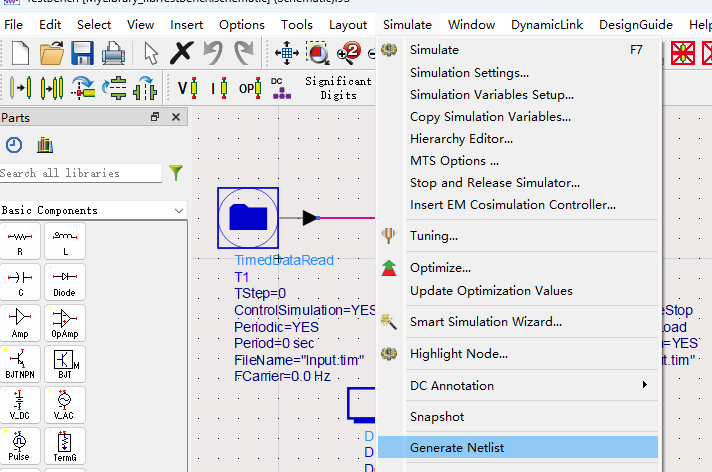The width and height of the screenshot is (712, 472).
Task: Pick the Diode part from palette
Action: pos(65,284)
